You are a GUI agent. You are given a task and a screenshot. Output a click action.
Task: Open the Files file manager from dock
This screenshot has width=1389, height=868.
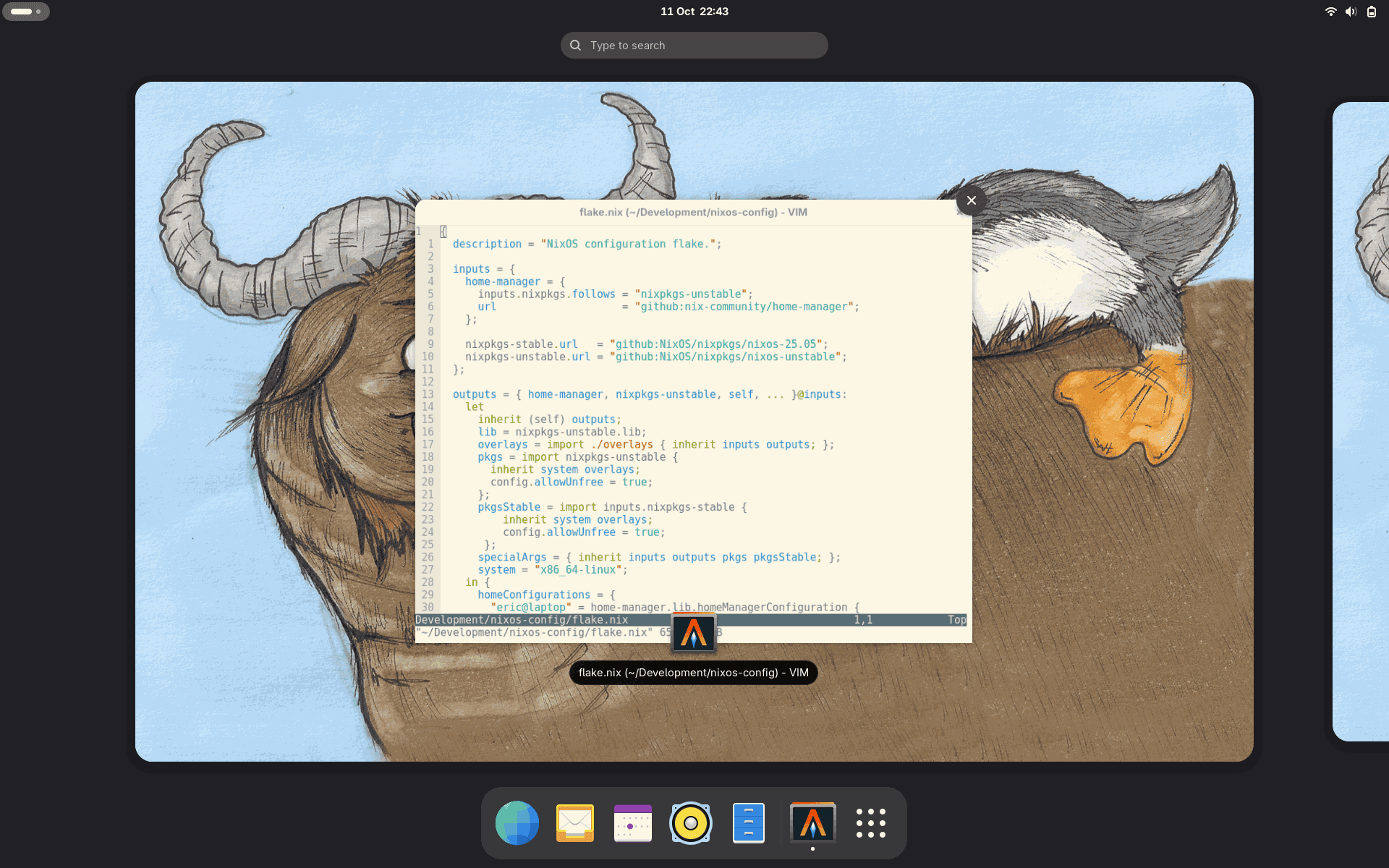click(748, 822)
